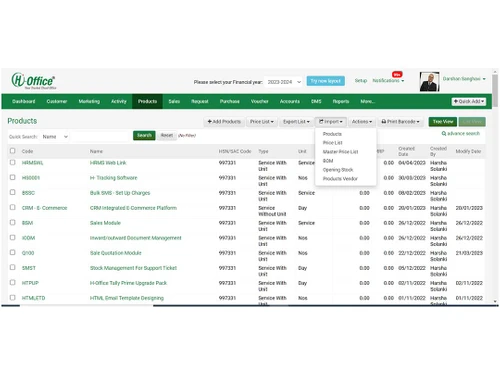Check the HS0001 row checkbox
The height and width of the screenshot is (375, 500).
coord(13,177)
